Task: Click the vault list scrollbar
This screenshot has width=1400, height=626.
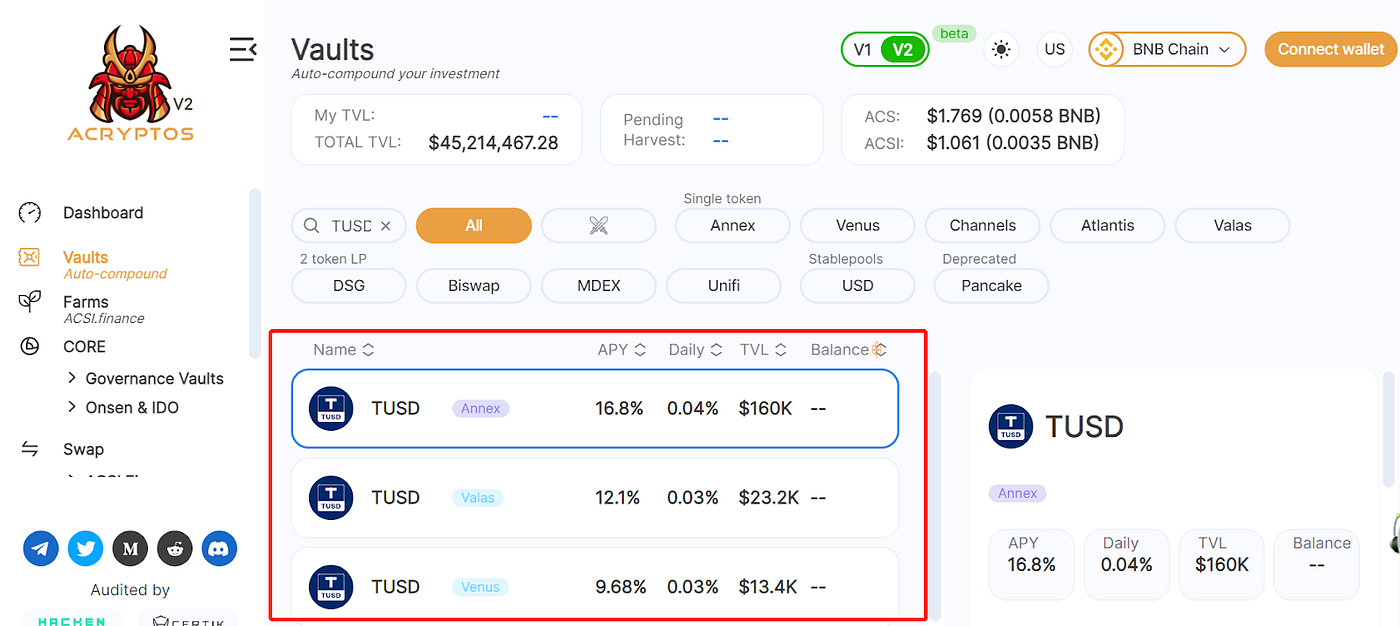Action: pyautogui.click(x=936, y=495)
